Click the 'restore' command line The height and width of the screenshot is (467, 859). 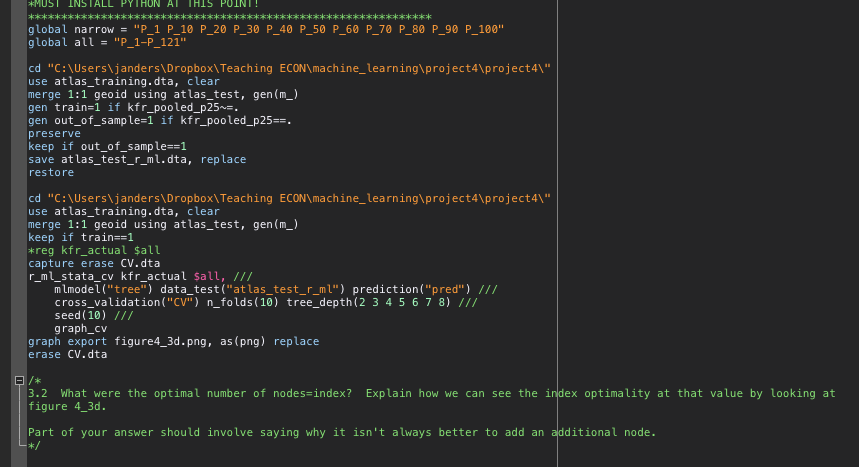51,173
